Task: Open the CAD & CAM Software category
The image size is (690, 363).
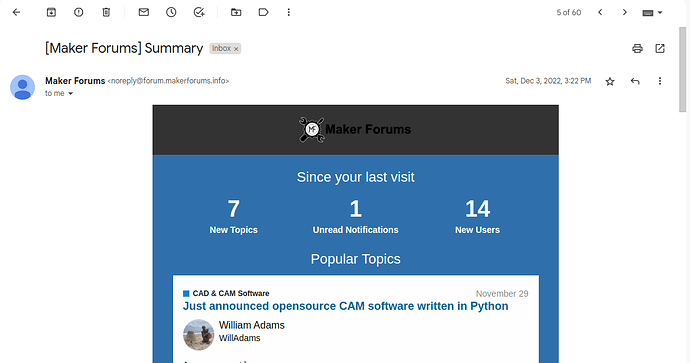Action: point(231,293)
